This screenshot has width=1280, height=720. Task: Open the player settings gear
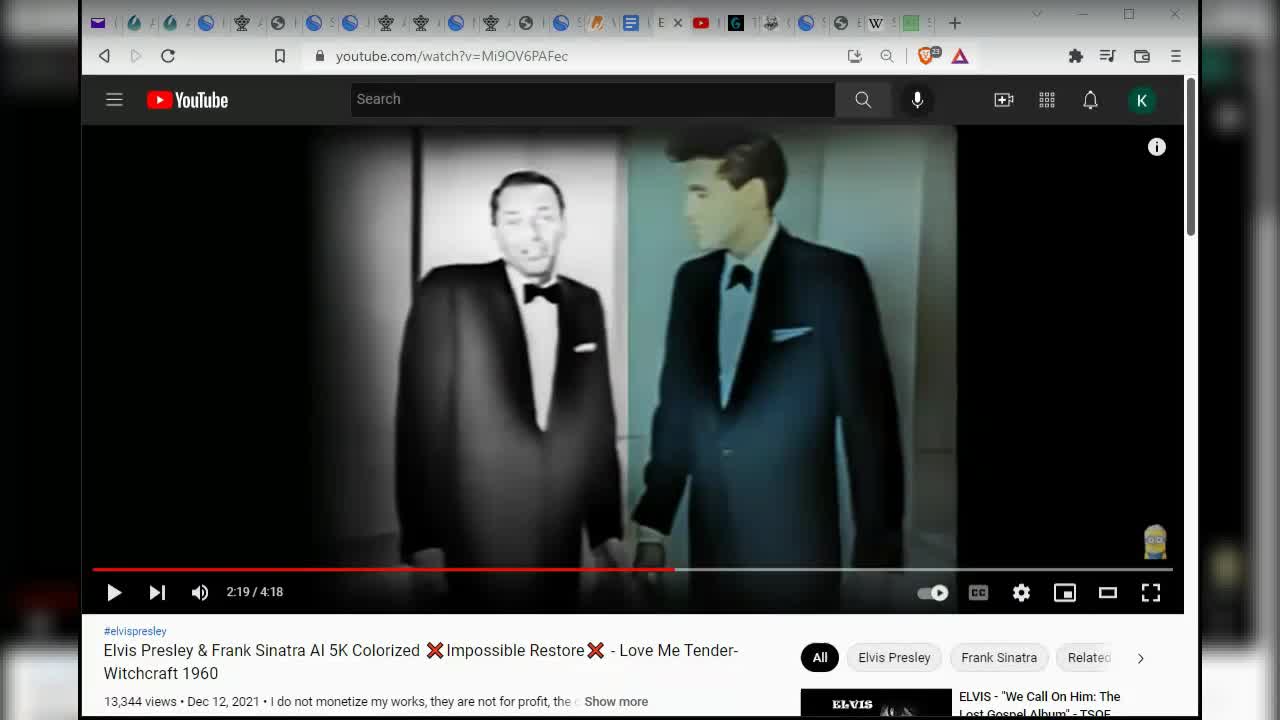[x=1021, y=592]
